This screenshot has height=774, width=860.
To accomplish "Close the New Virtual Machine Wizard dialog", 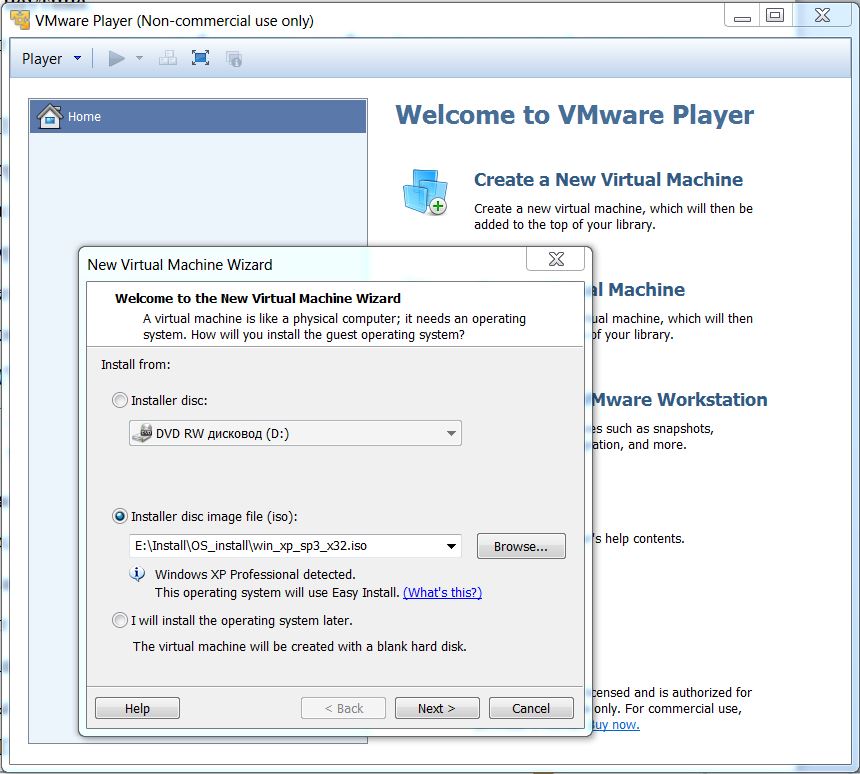I will coord(556,260).
